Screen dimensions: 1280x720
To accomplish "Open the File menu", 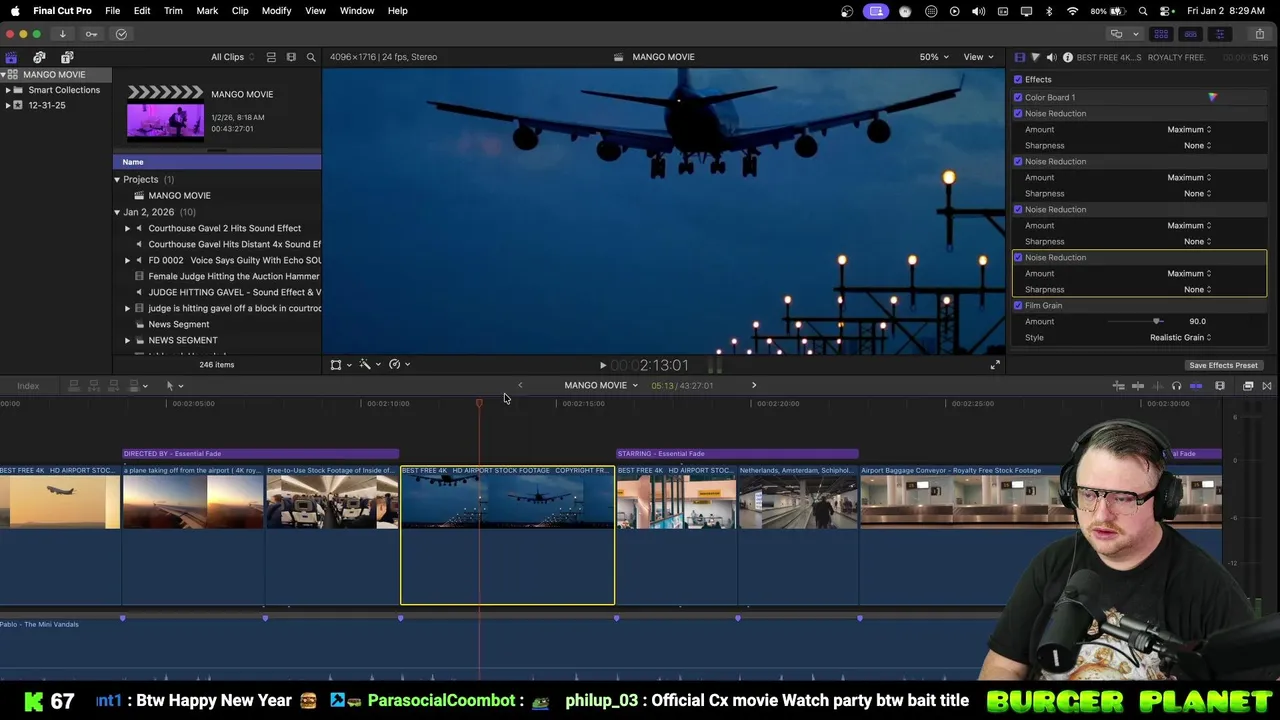I will coord(113,11).
